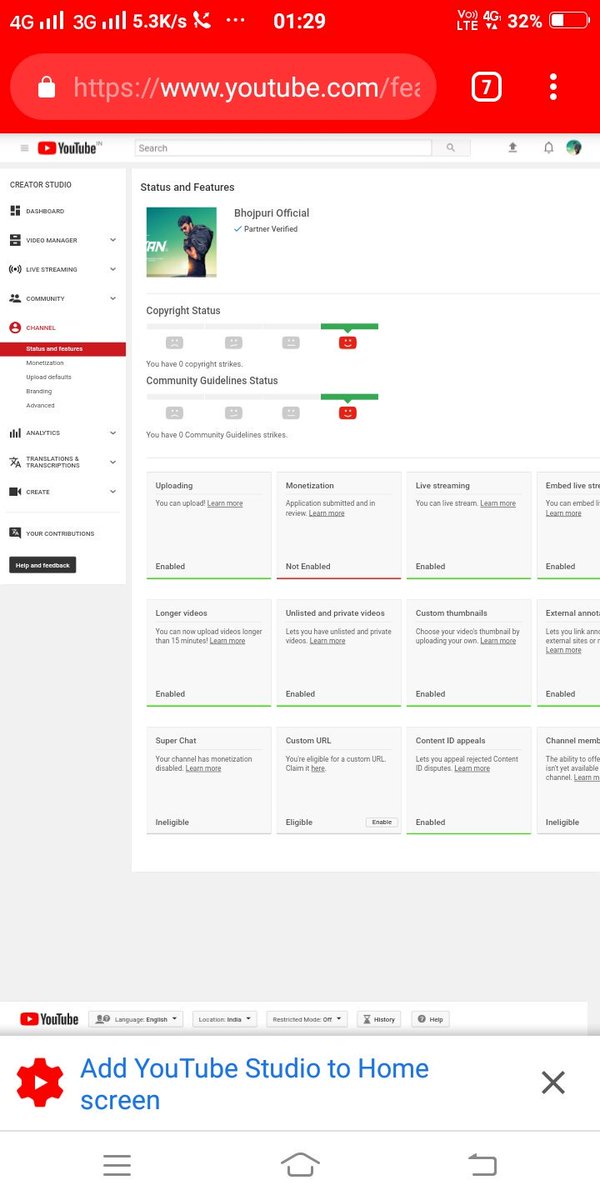Select Status and features menu item
Viewport: 600px width, 1200px height.
pos(63,349)
